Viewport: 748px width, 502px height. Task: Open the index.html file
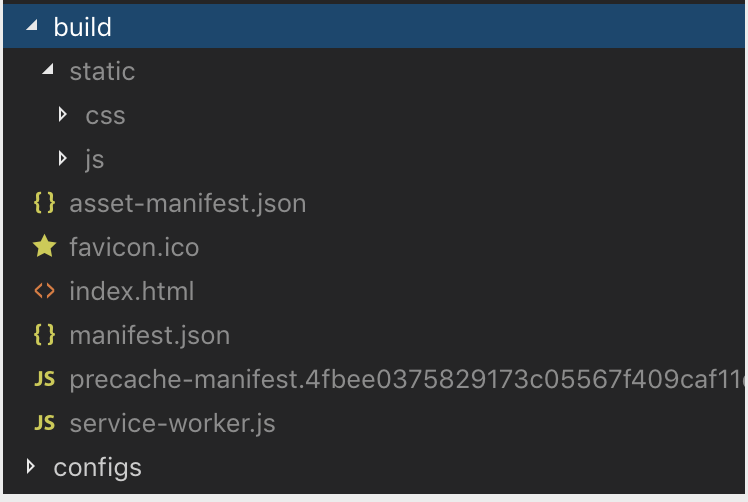[131, 291]
